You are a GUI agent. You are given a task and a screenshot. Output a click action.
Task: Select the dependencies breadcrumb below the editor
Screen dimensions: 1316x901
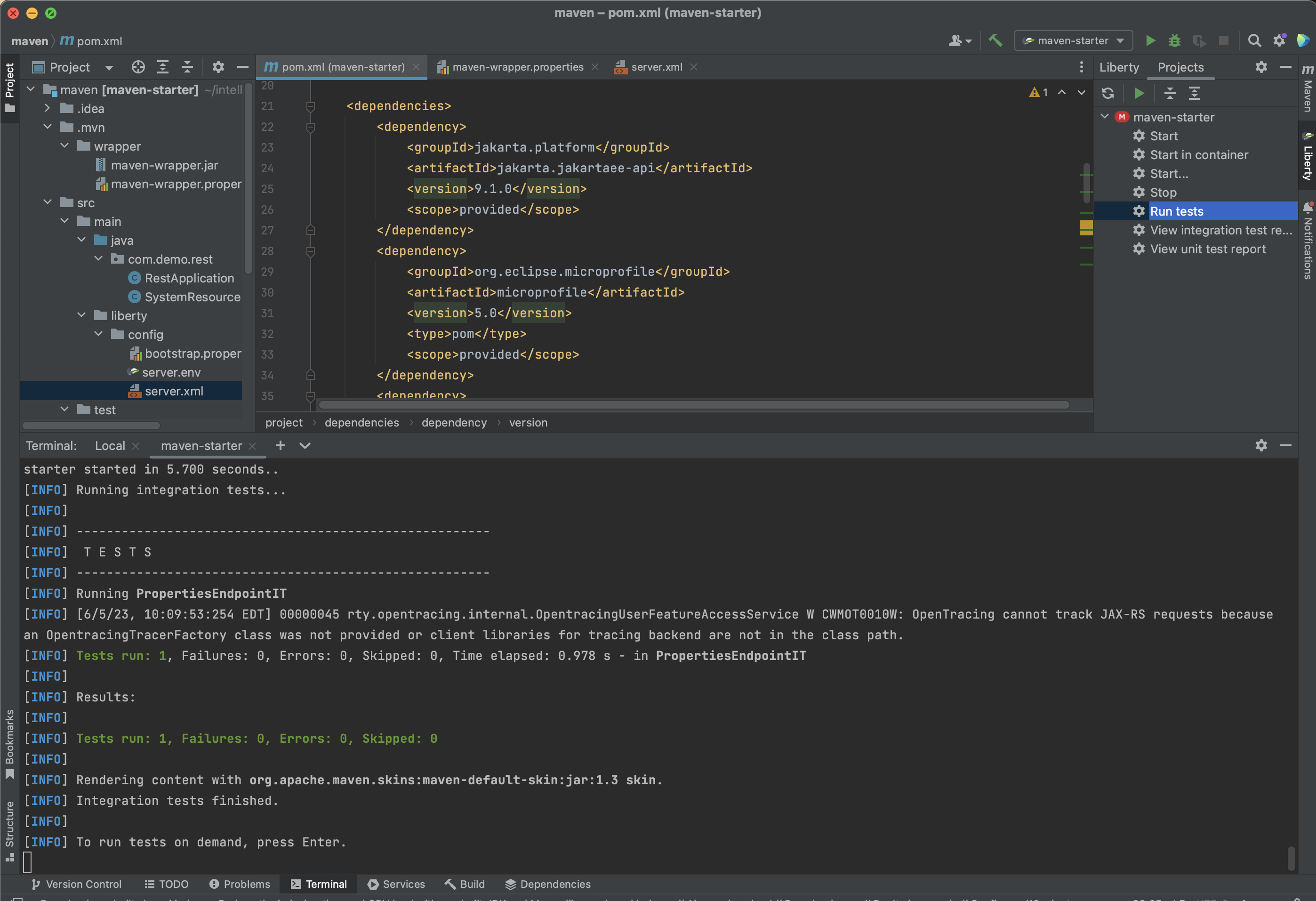click(361, 422)
